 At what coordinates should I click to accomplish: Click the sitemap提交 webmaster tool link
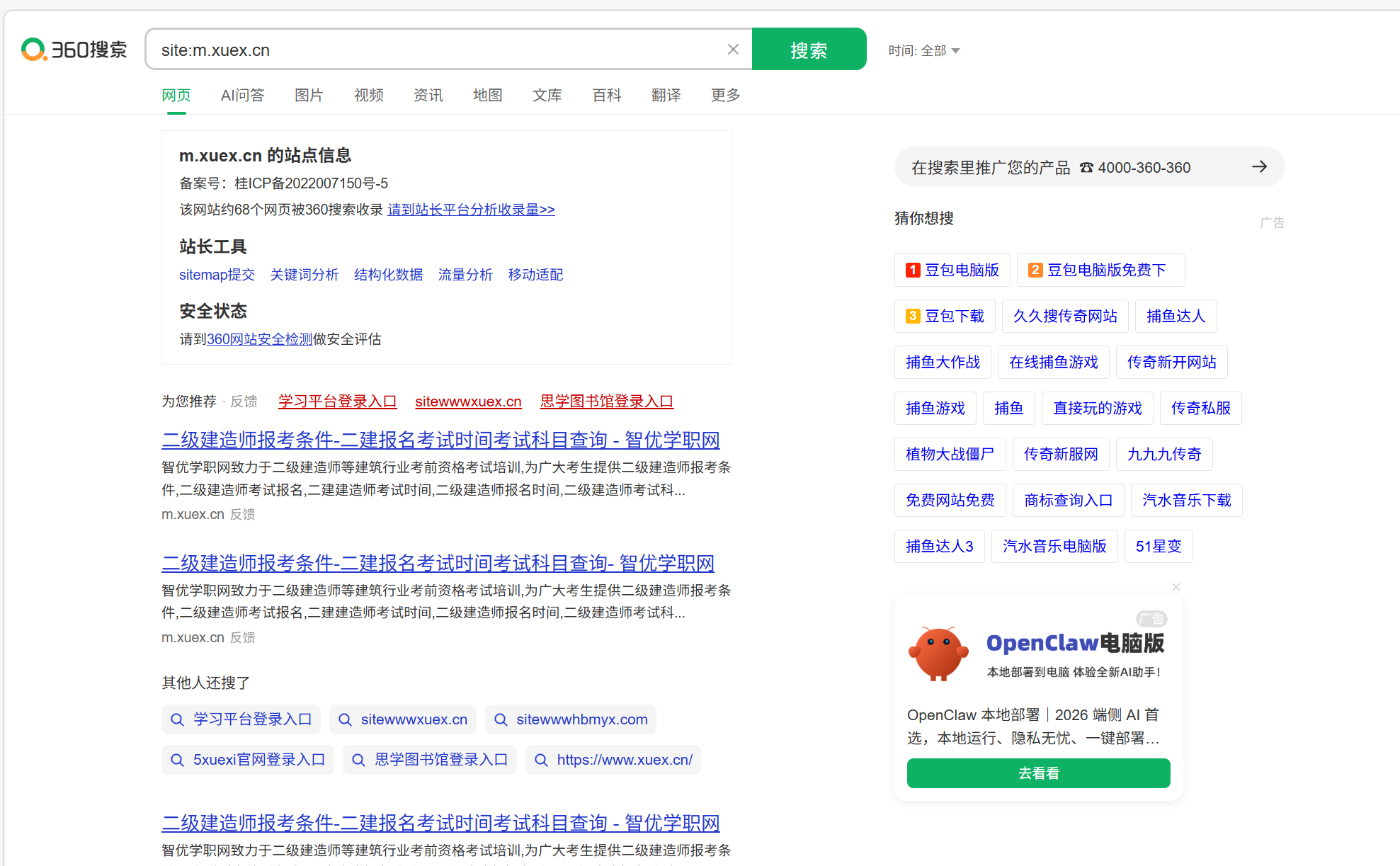[x=217, y=275]
